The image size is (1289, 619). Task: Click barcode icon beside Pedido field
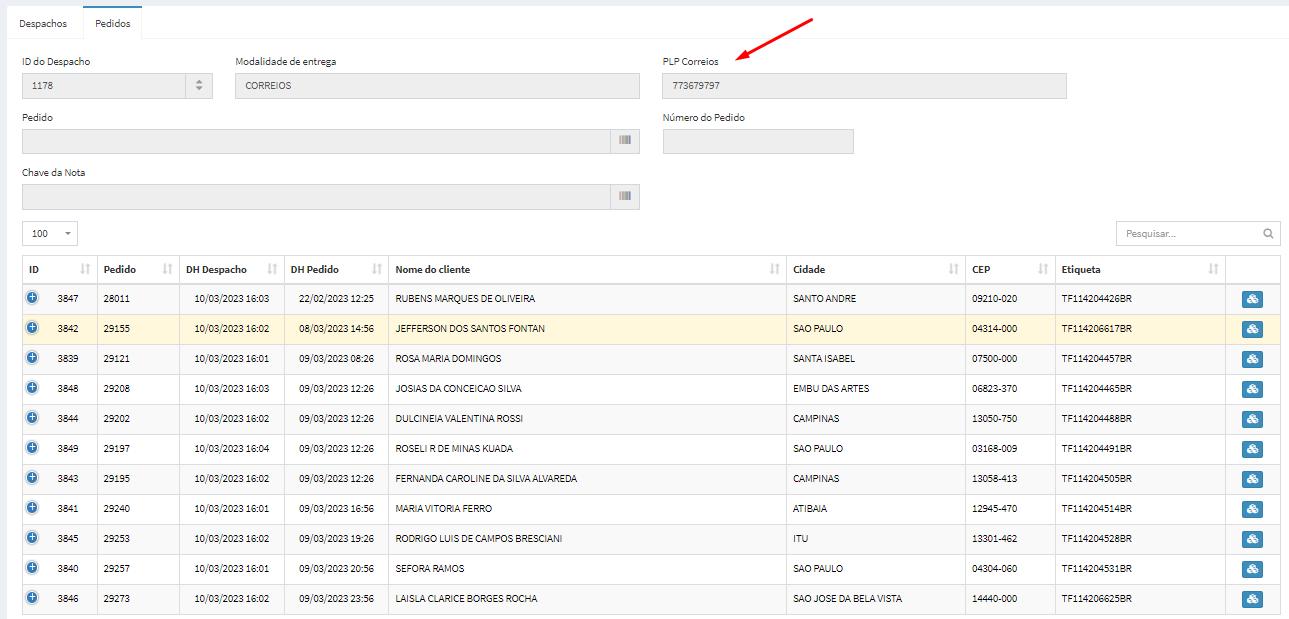[625, 141]
